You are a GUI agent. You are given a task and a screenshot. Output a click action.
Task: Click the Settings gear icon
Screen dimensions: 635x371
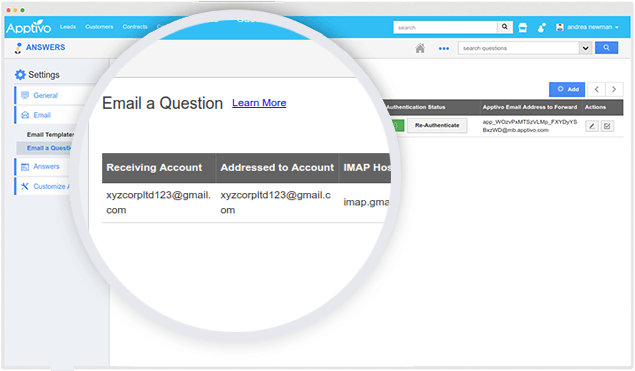tap(20, 75)
